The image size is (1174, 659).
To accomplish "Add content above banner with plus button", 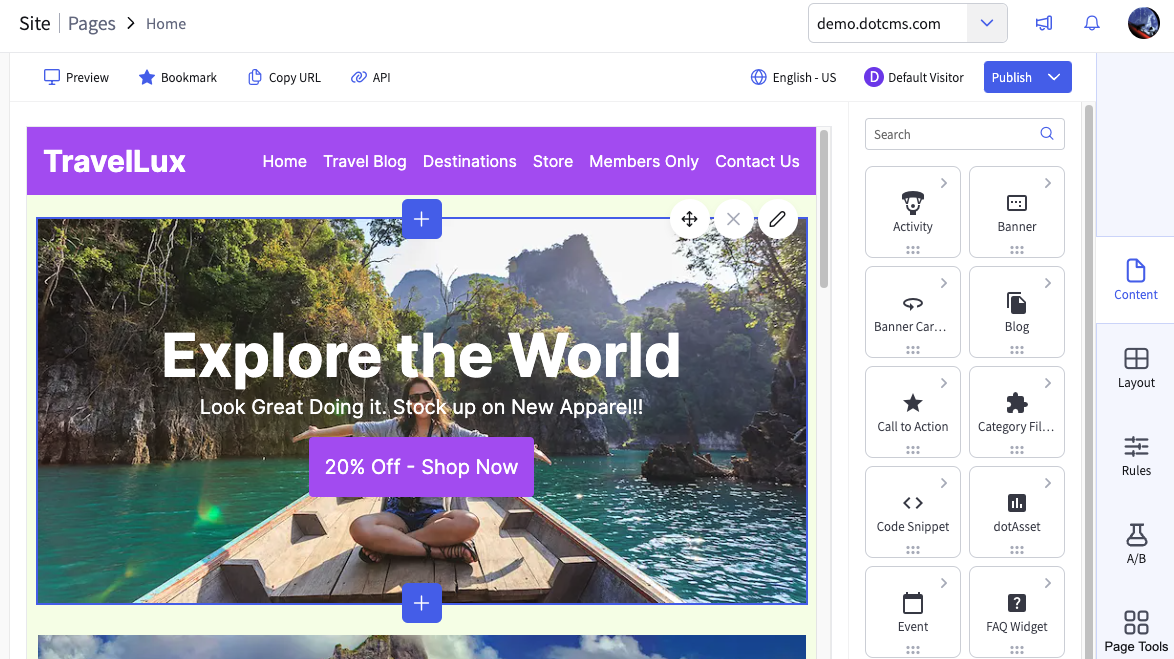I will pos(422,219).
